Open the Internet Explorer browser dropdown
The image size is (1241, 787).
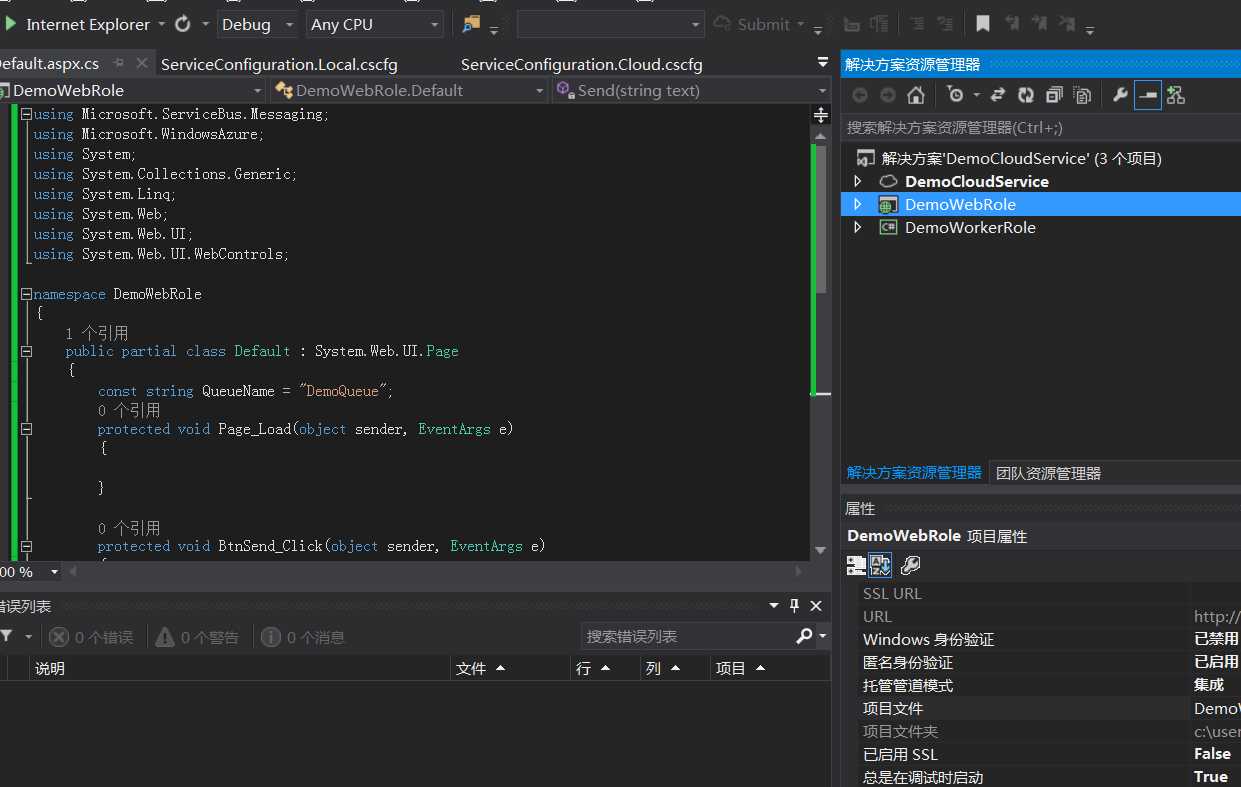tap(161, 24)
